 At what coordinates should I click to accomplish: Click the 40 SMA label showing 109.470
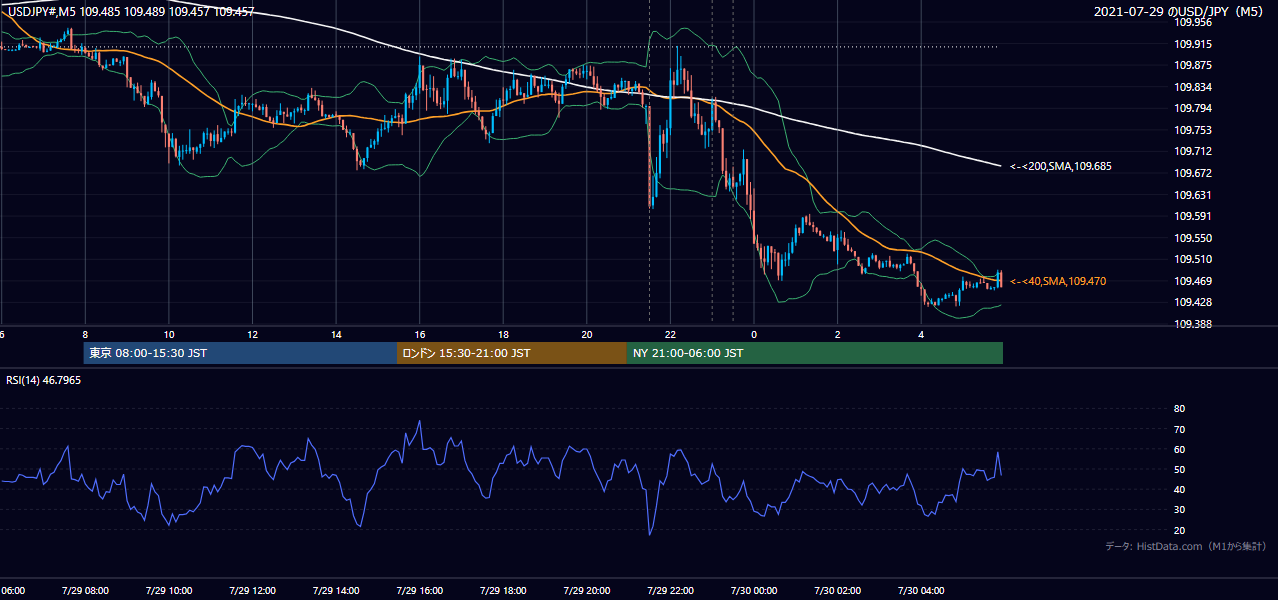click(1057, 282)
